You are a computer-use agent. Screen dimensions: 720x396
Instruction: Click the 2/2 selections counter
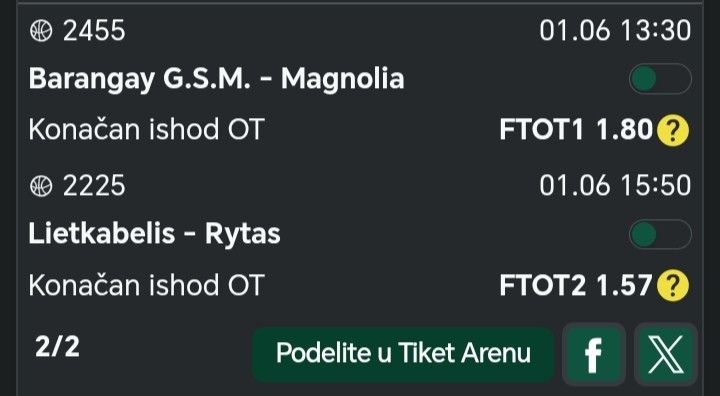(57, 347)
